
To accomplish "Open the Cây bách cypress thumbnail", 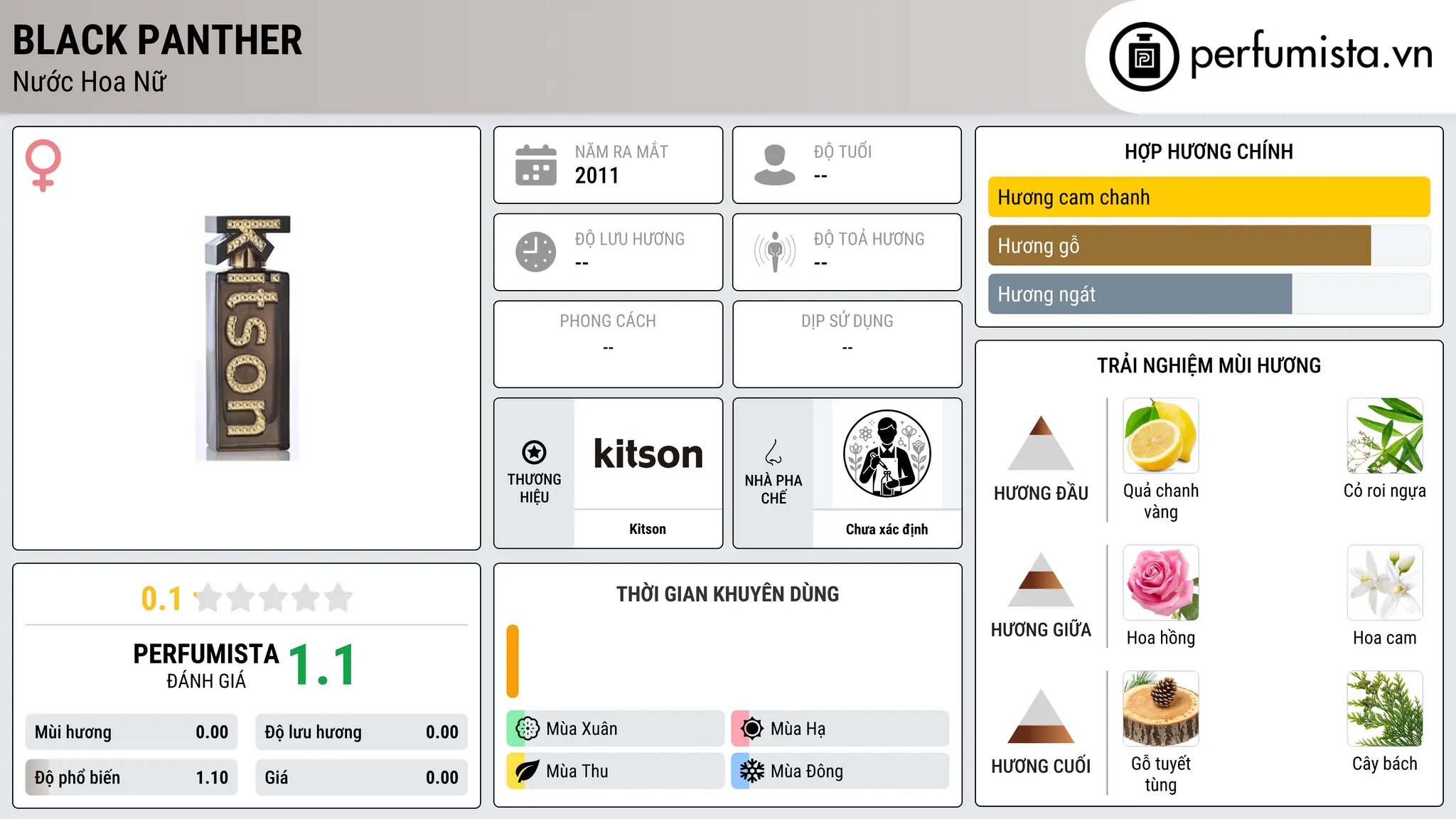I will coord(1385,709).
